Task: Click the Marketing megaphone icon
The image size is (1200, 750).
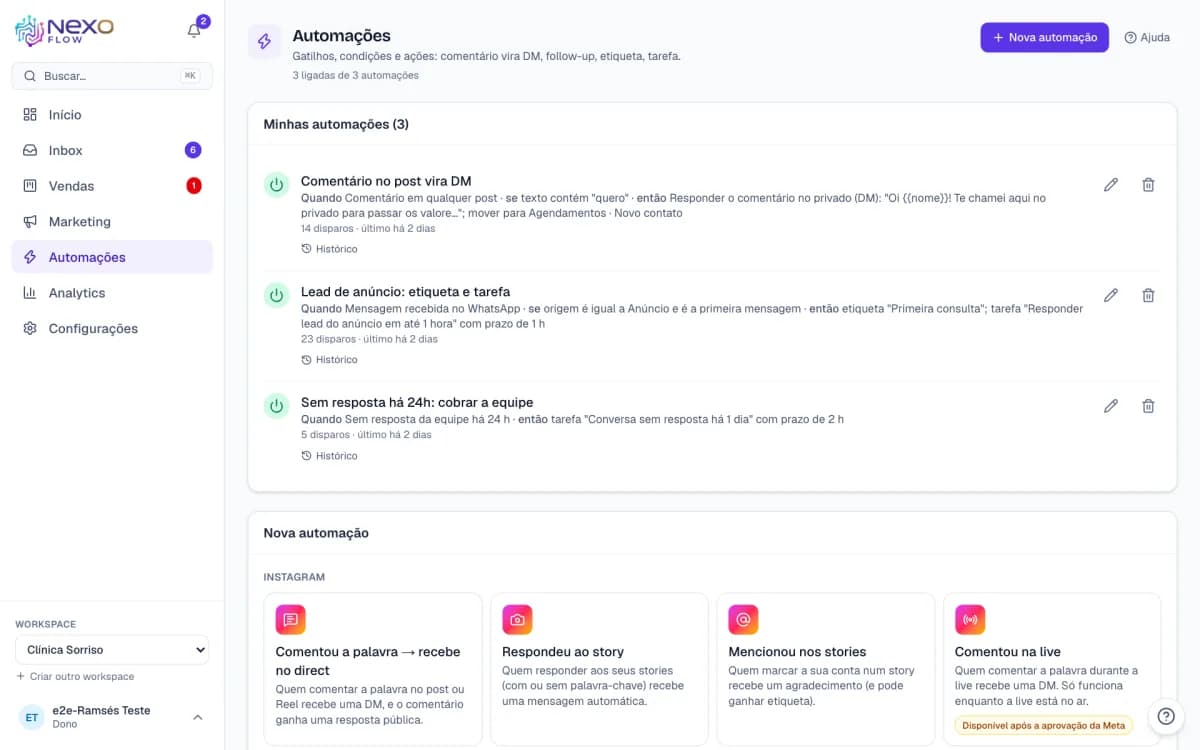Action: (x=30, y=222)
